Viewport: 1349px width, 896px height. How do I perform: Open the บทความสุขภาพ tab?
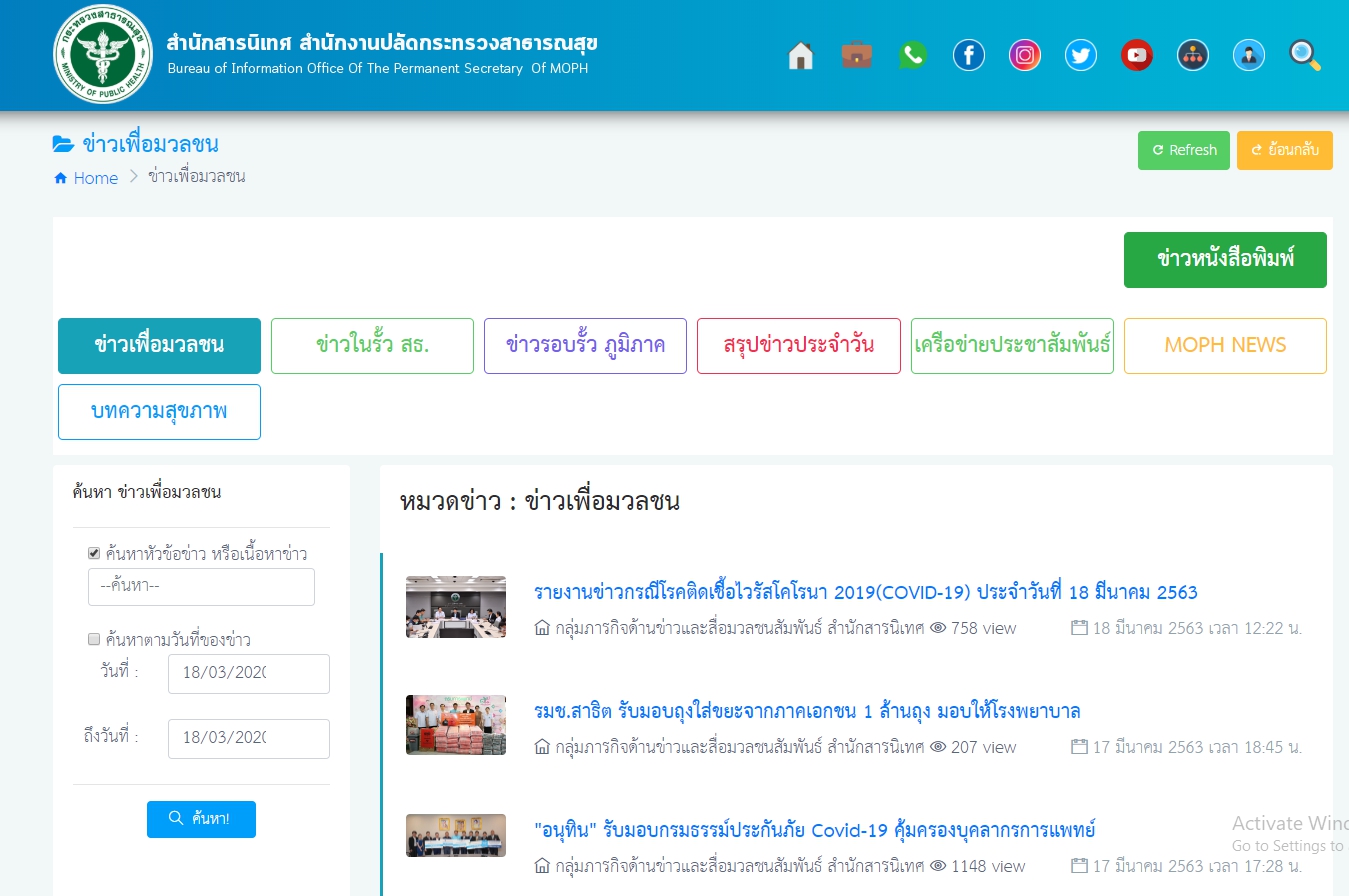[159, 412]
